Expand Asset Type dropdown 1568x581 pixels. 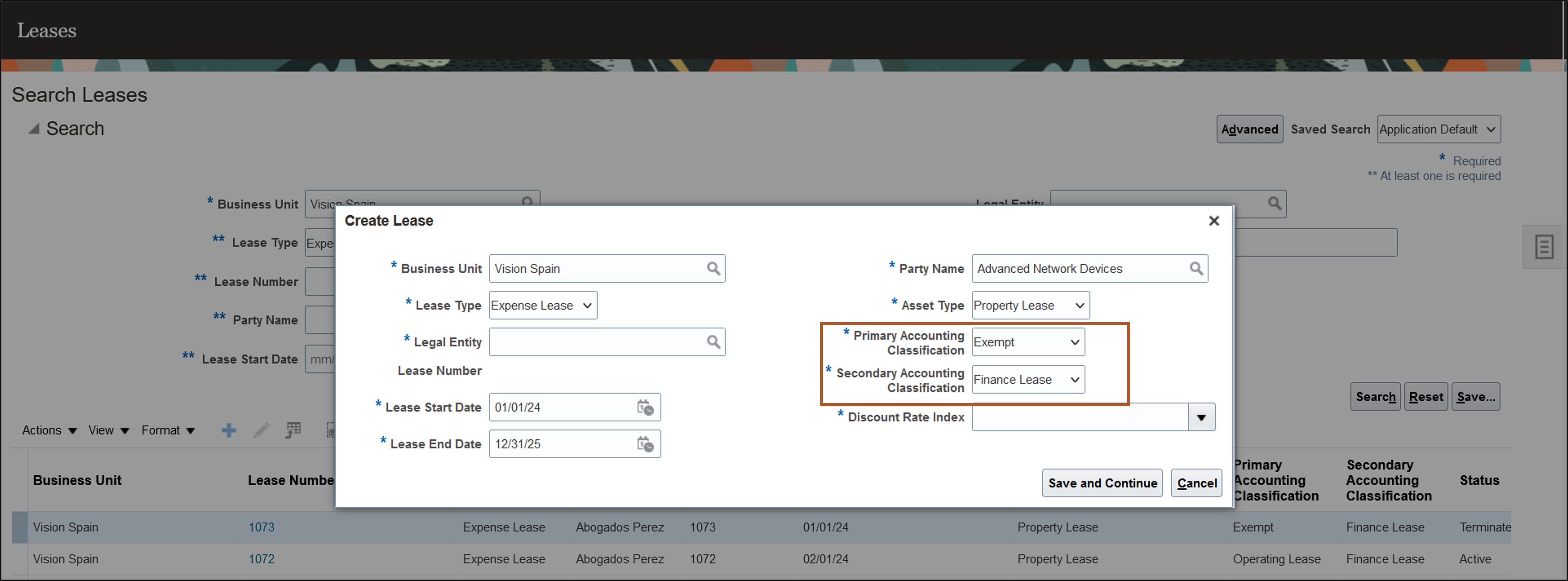1030,306
